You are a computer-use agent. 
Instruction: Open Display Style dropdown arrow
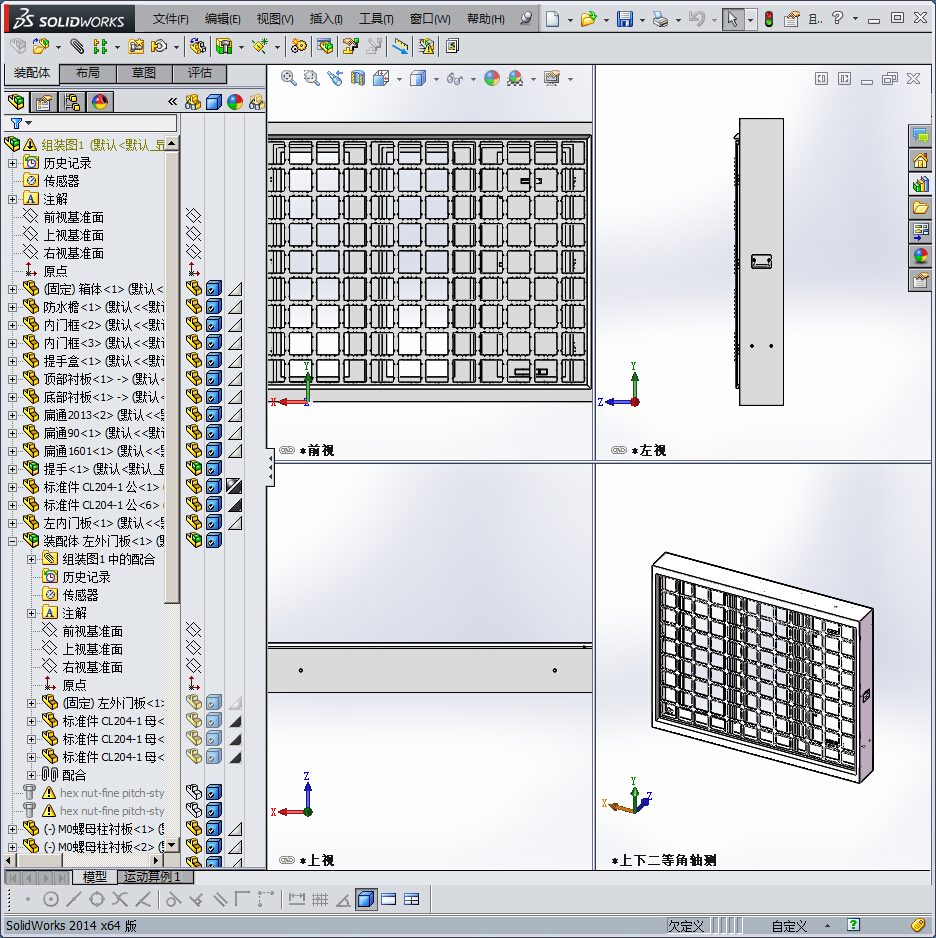tap(436, 80)
